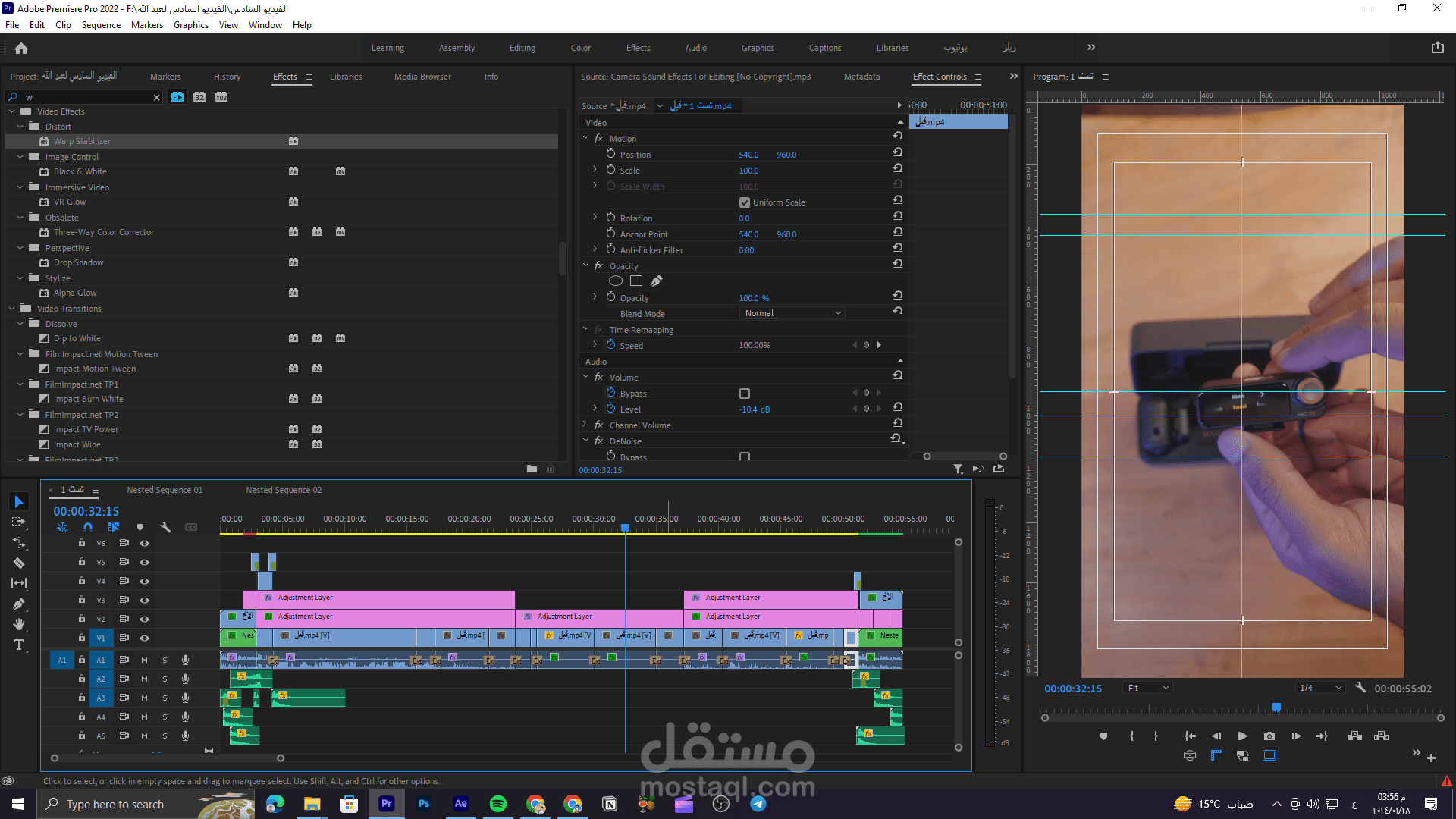The width and height of the screenshot is (1456, 819).
Task: Open the Blend Mode Normal dropdown
Action: tap(792, 313)
